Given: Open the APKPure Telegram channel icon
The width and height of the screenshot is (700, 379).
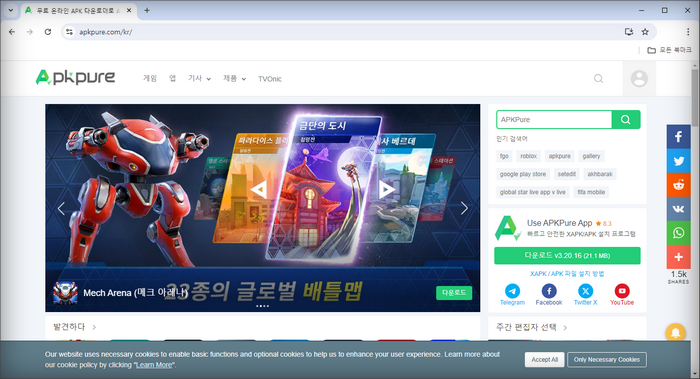Looking at the screenshot, I should (x=512, y=291).
